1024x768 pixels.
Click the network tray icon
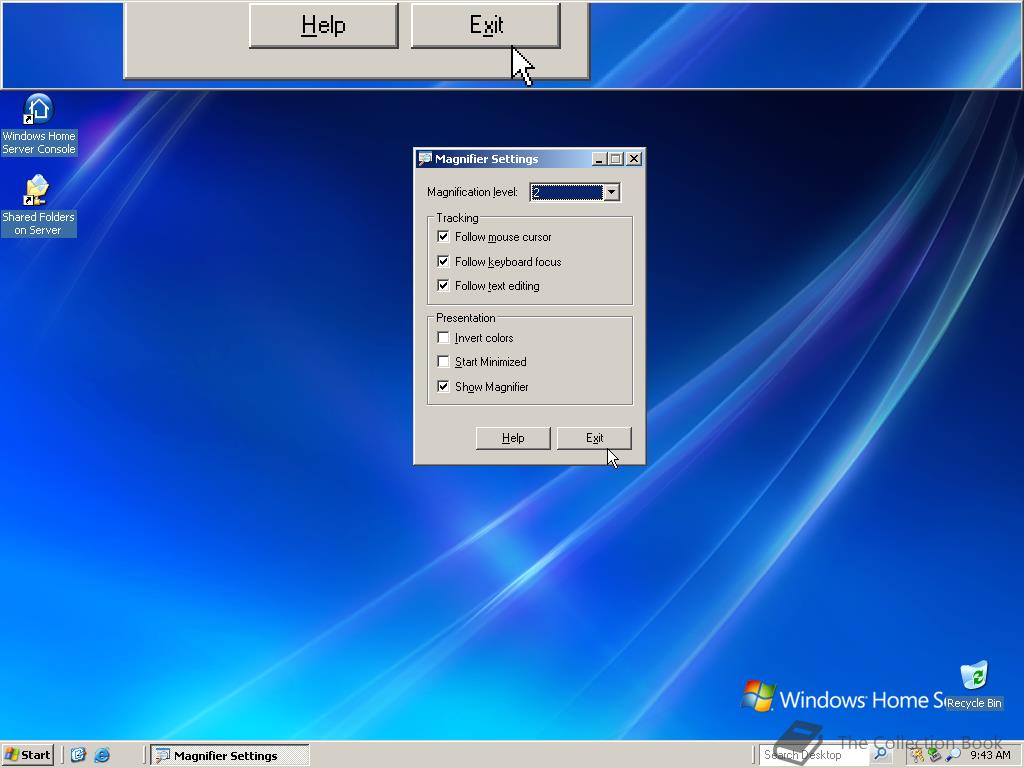935,755
